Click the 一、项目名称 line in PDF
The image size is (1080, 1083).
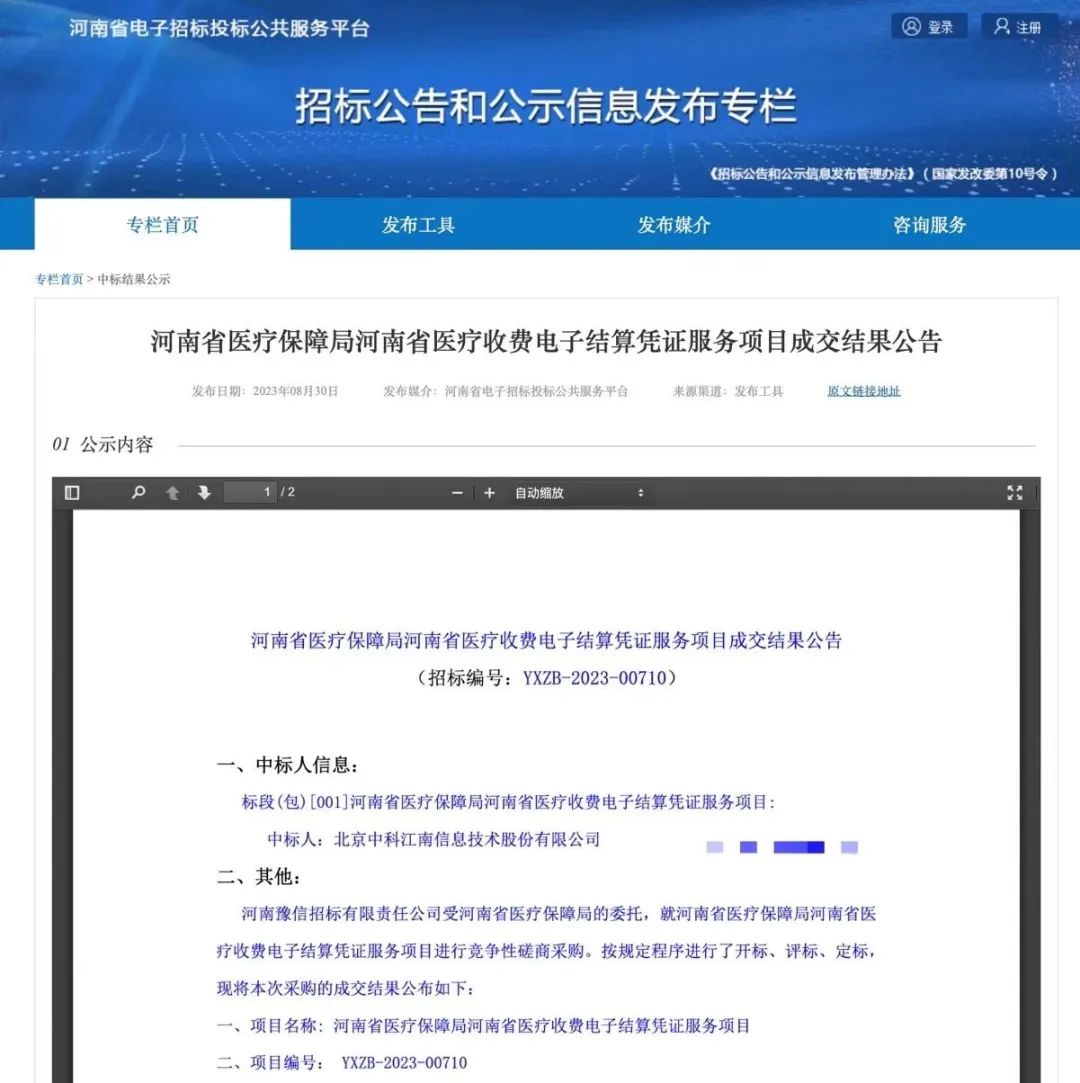(483, 1025)
